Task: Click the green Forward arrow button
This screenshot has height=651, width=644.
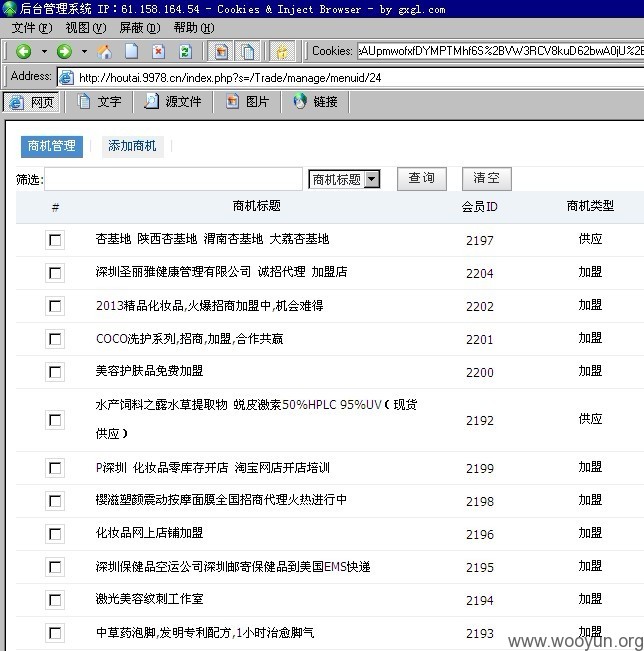Action: coord(64,51)
